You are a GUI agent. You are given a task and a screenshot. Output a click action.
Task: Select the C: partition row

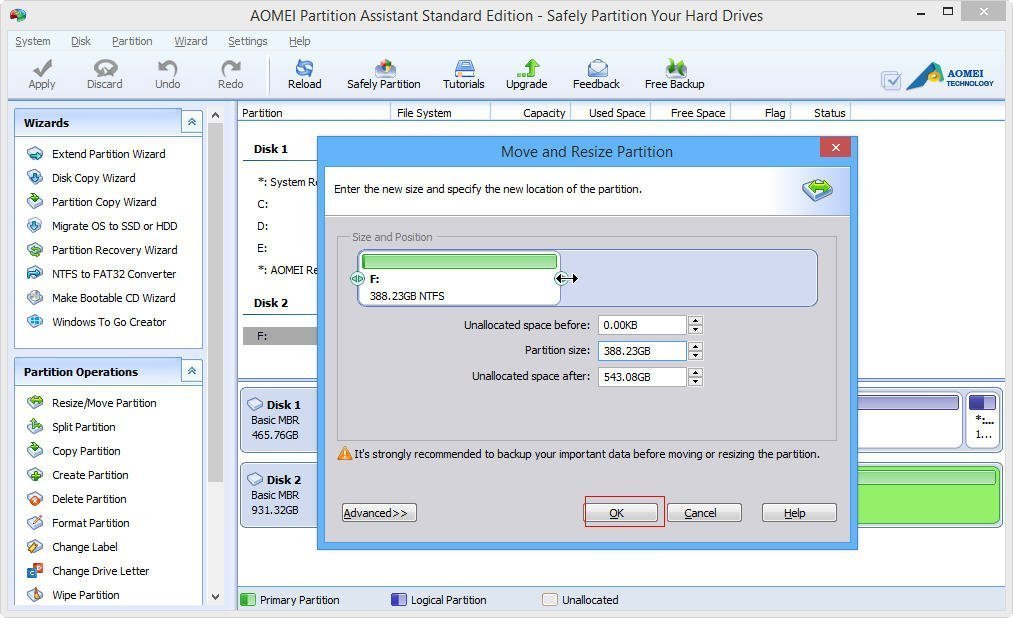pyautogui.click(x=280, y=204)
